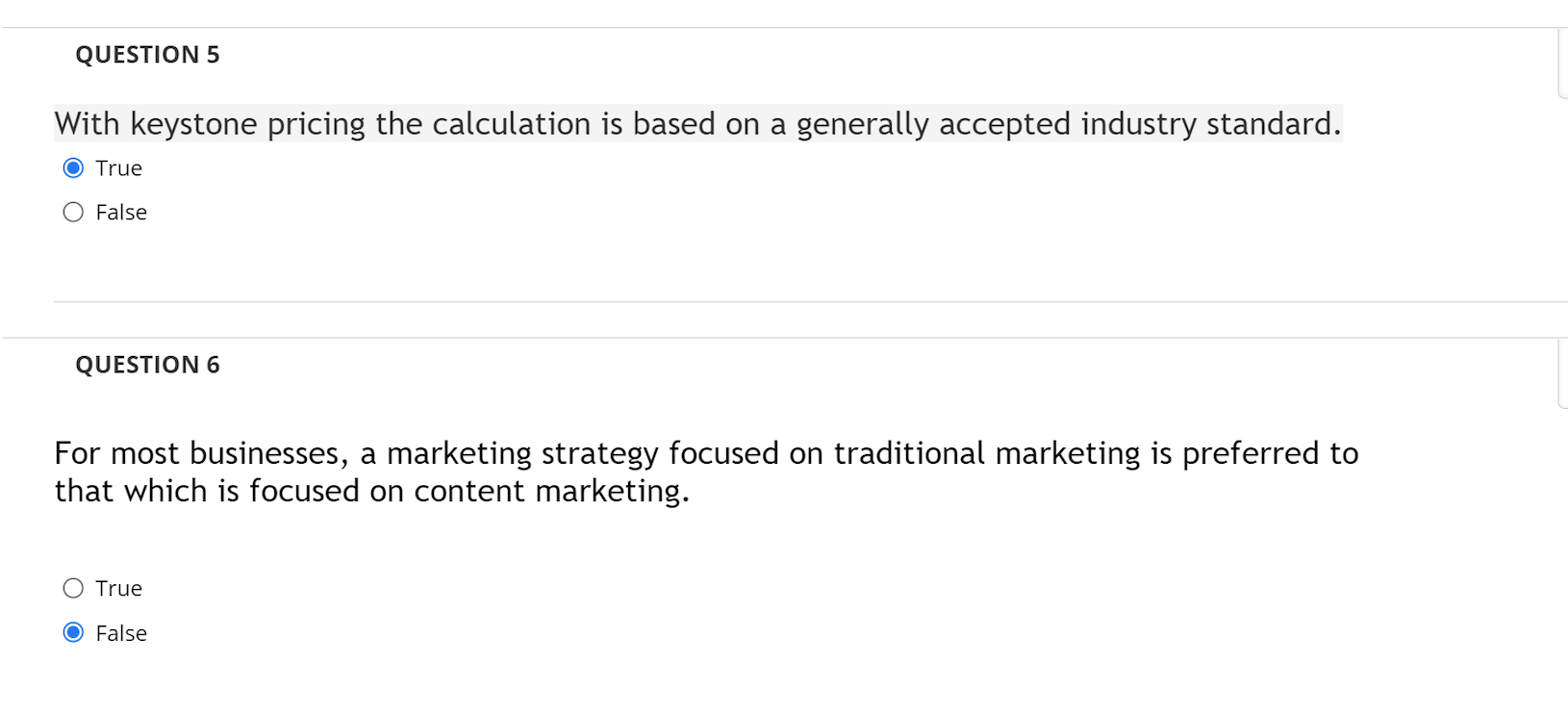Click the selected False option for Question 6
The width and height of the screenshot is (1568, 714).
pyautogui.click(x=73, y=633)
